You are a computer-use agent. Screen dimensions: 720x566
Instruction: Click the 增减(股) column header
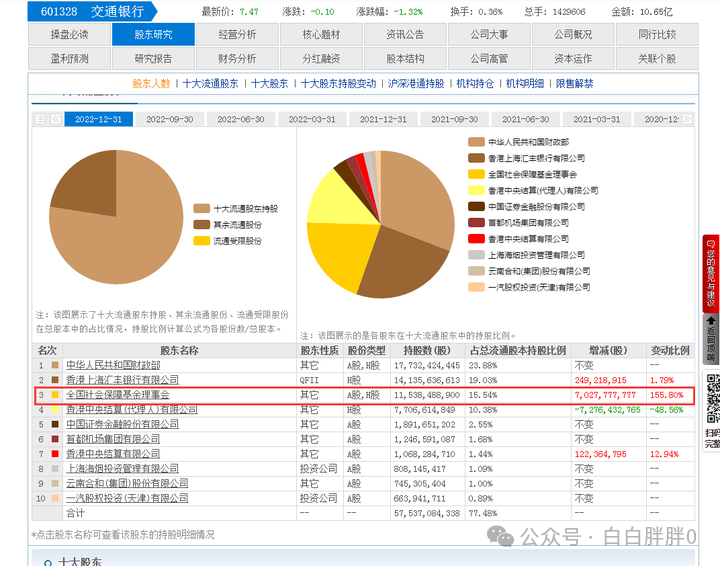(x=608, y=351)
